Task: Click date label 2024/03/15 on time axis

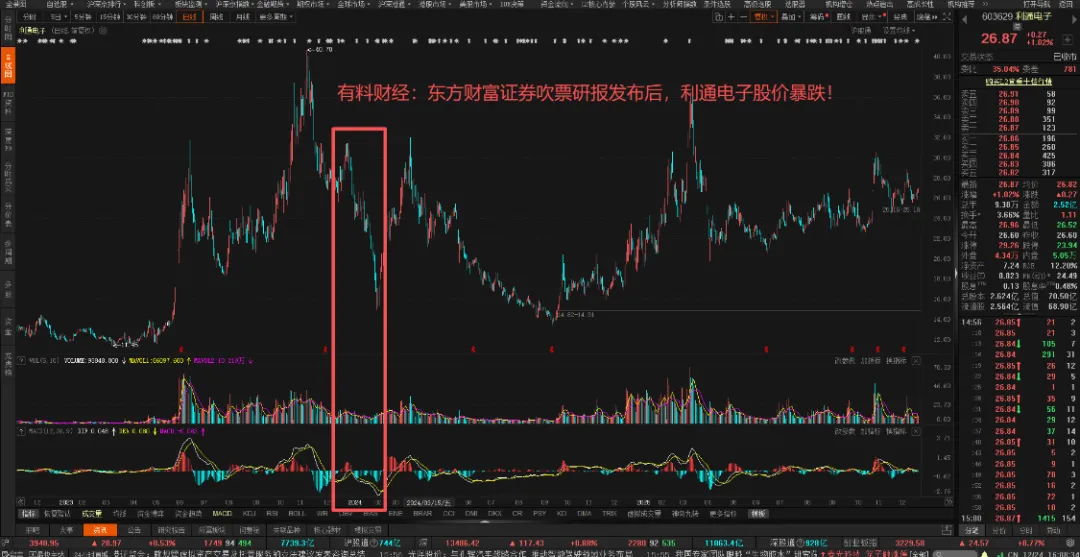Action: (428, 502)
